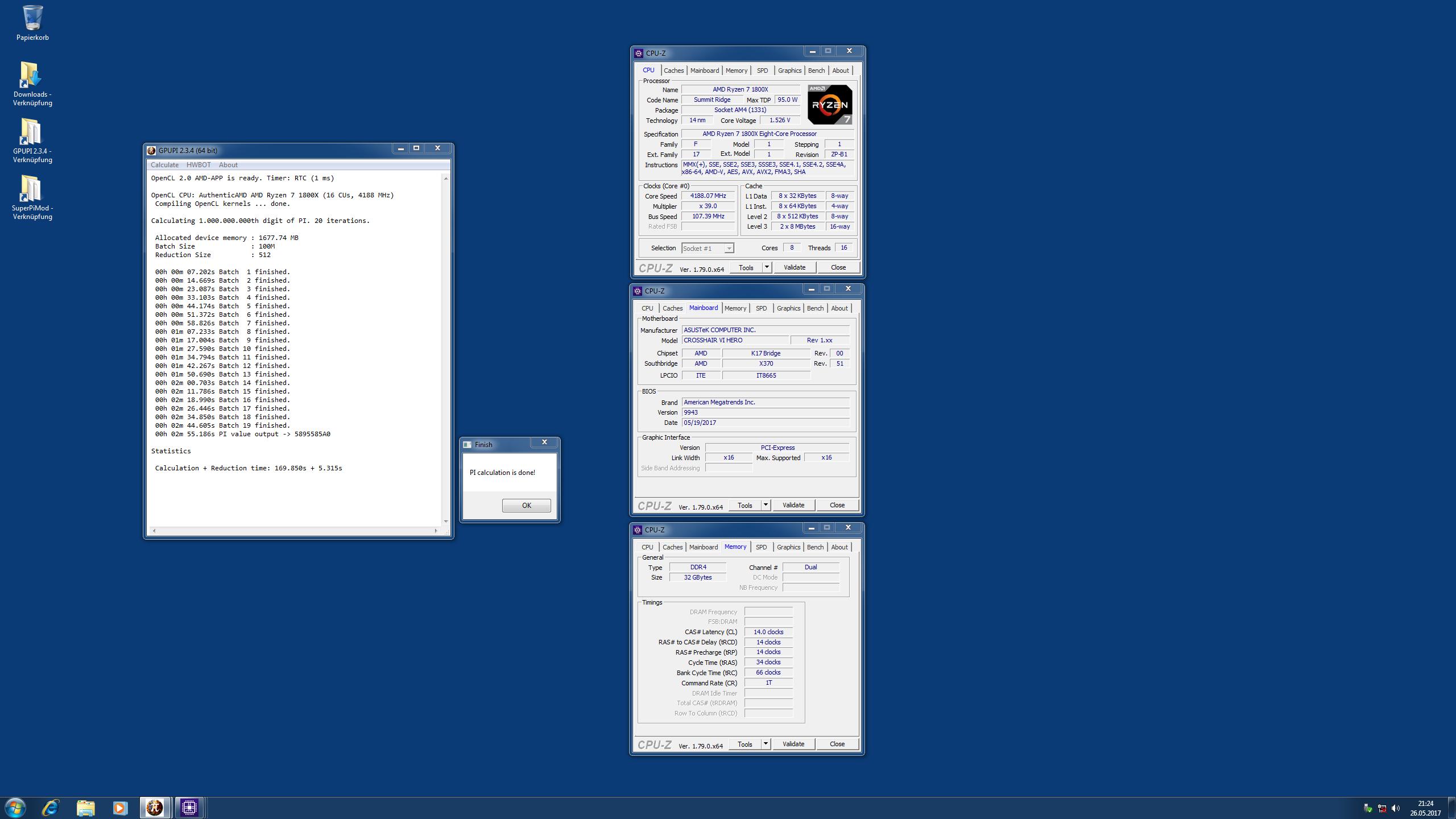
Task: Click the Command Rate 1T value
Action: (768, 683)
